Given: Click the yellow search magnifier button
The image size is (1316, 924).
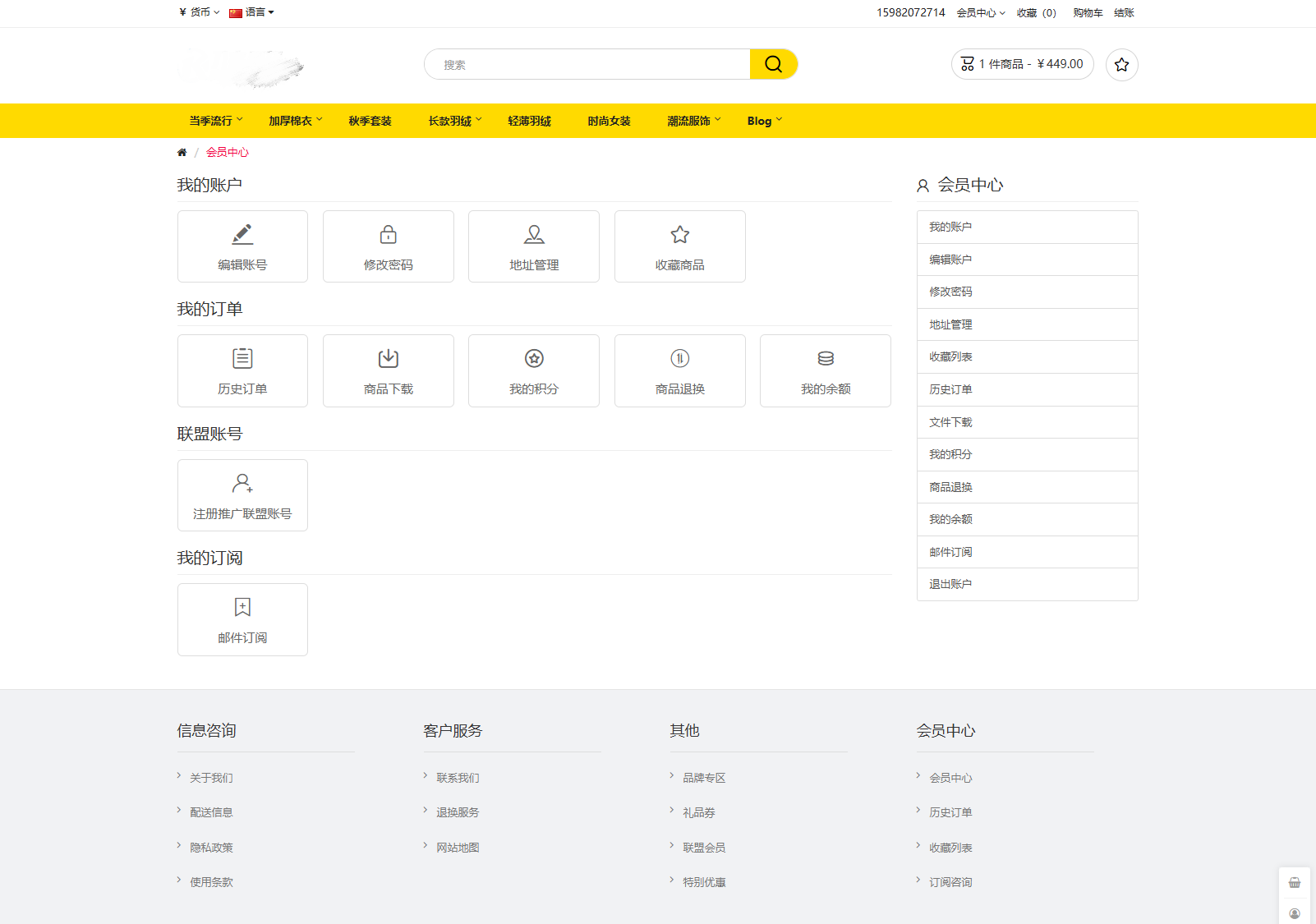Looking at the screenshot, I should [773, 64].
